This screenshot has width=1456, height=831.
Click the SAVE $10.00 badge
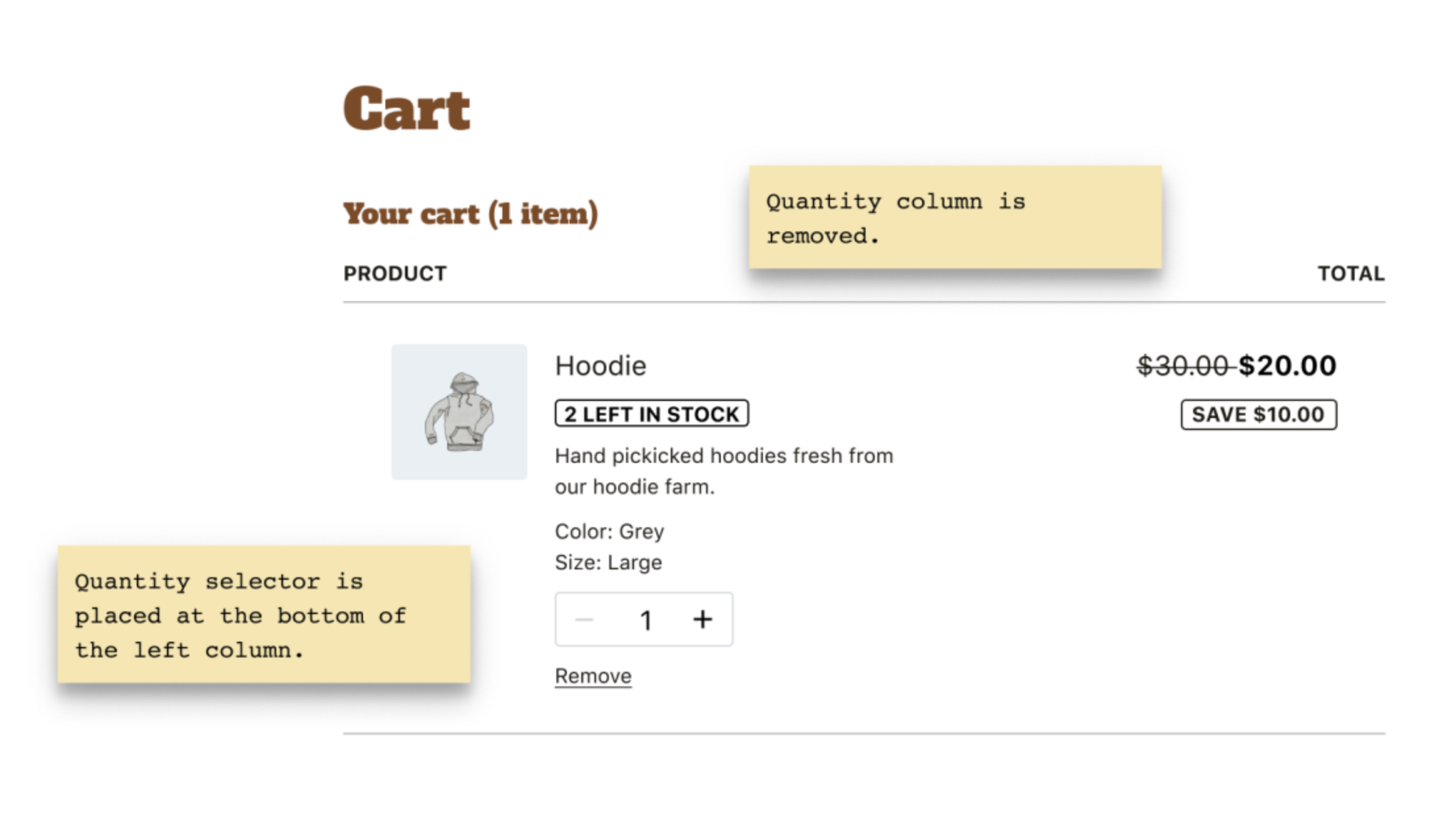point(1257,414)
